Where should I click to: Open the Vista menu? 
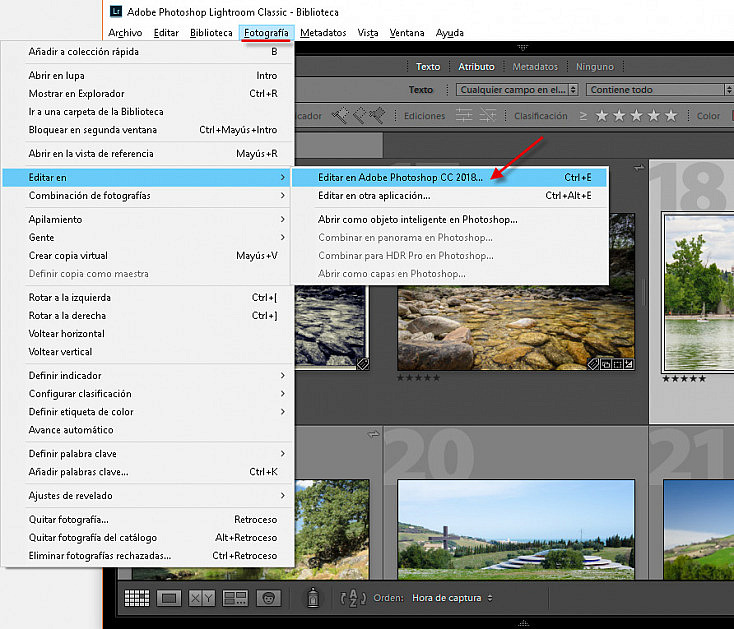tap(368, 33)
